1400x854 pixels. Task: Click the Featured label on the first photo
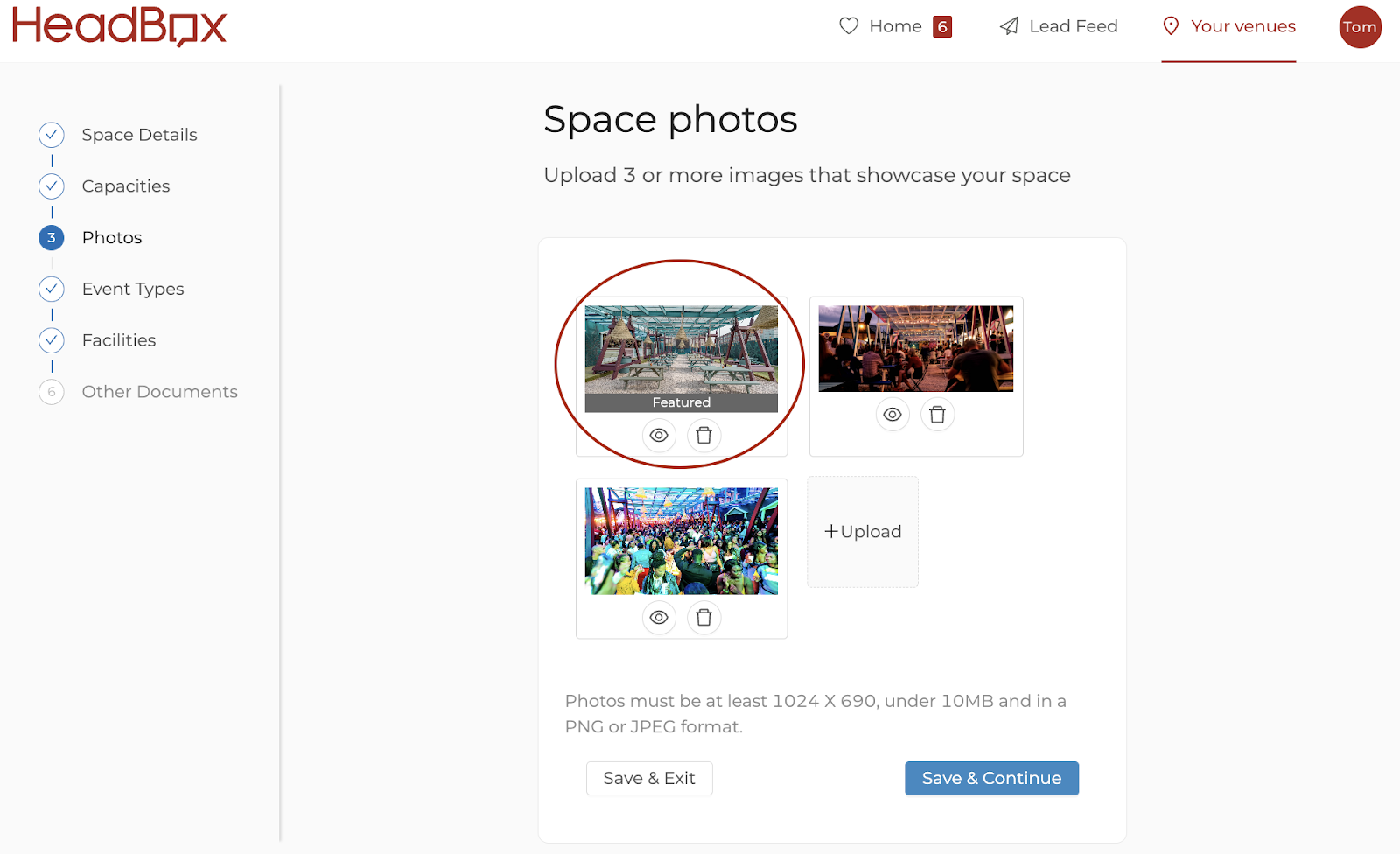tap(682, 402)
